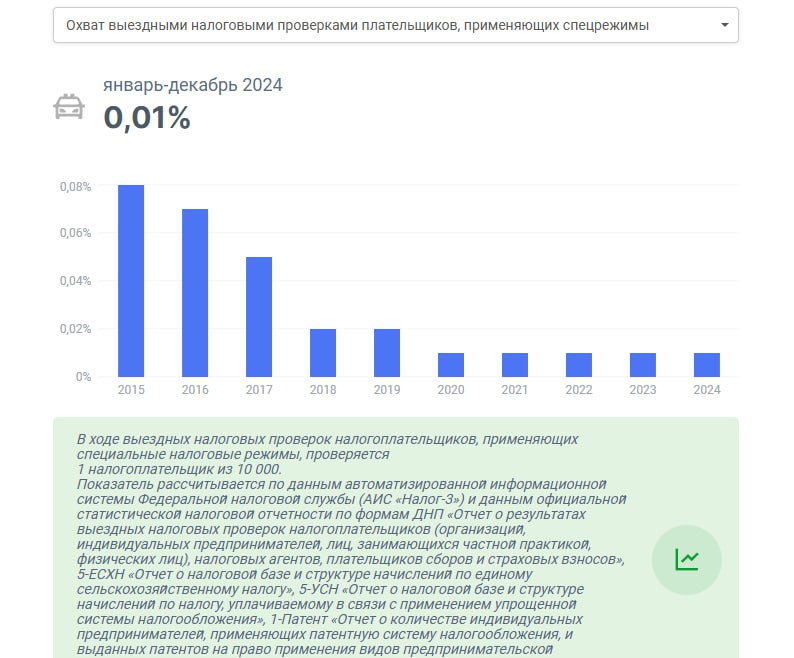Click the 2024 bar
The image size is (794, 658).
[x=707, y=365]
